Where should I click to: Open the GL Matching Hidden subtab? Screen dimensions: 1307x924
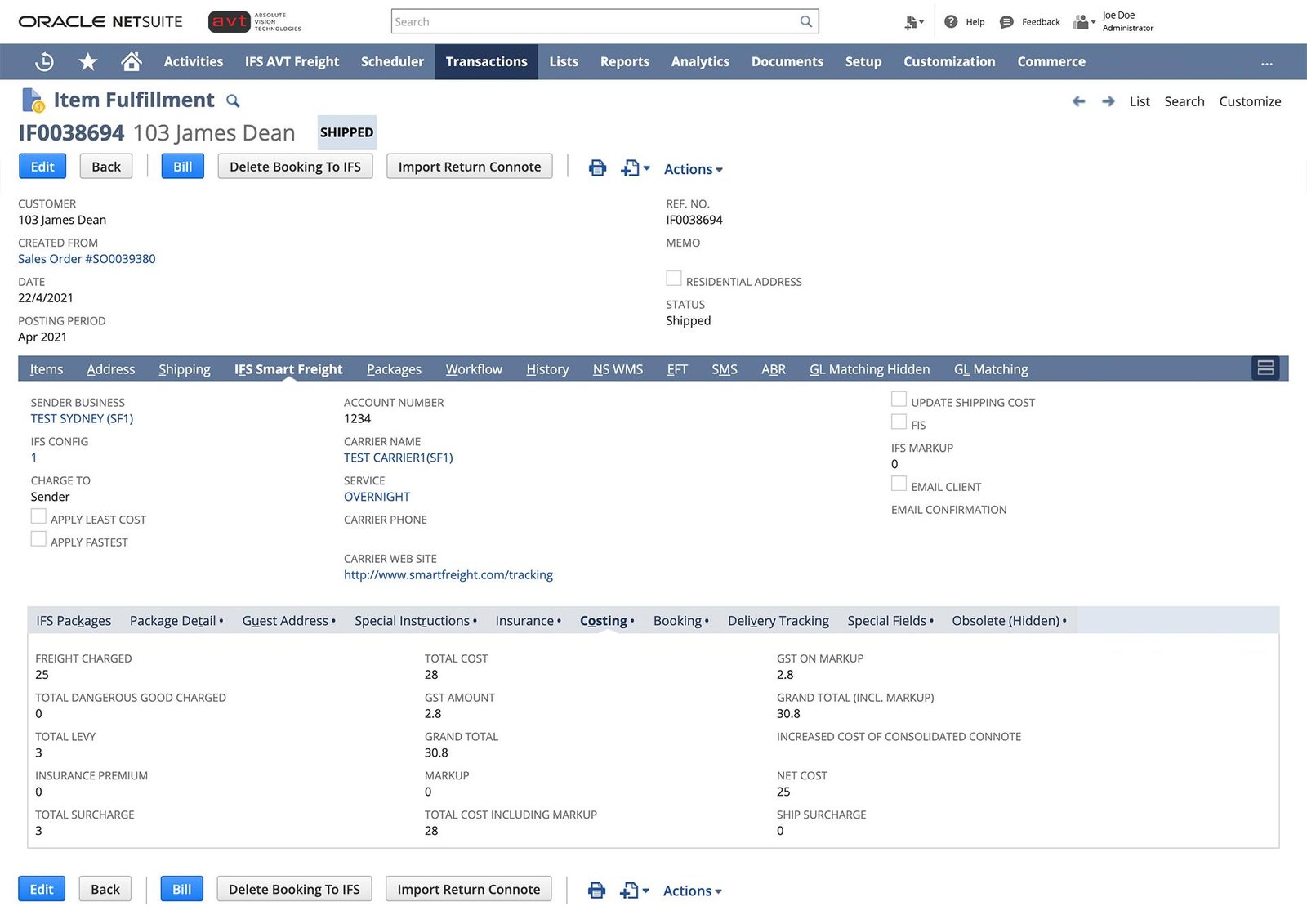[x=869, y=369]
